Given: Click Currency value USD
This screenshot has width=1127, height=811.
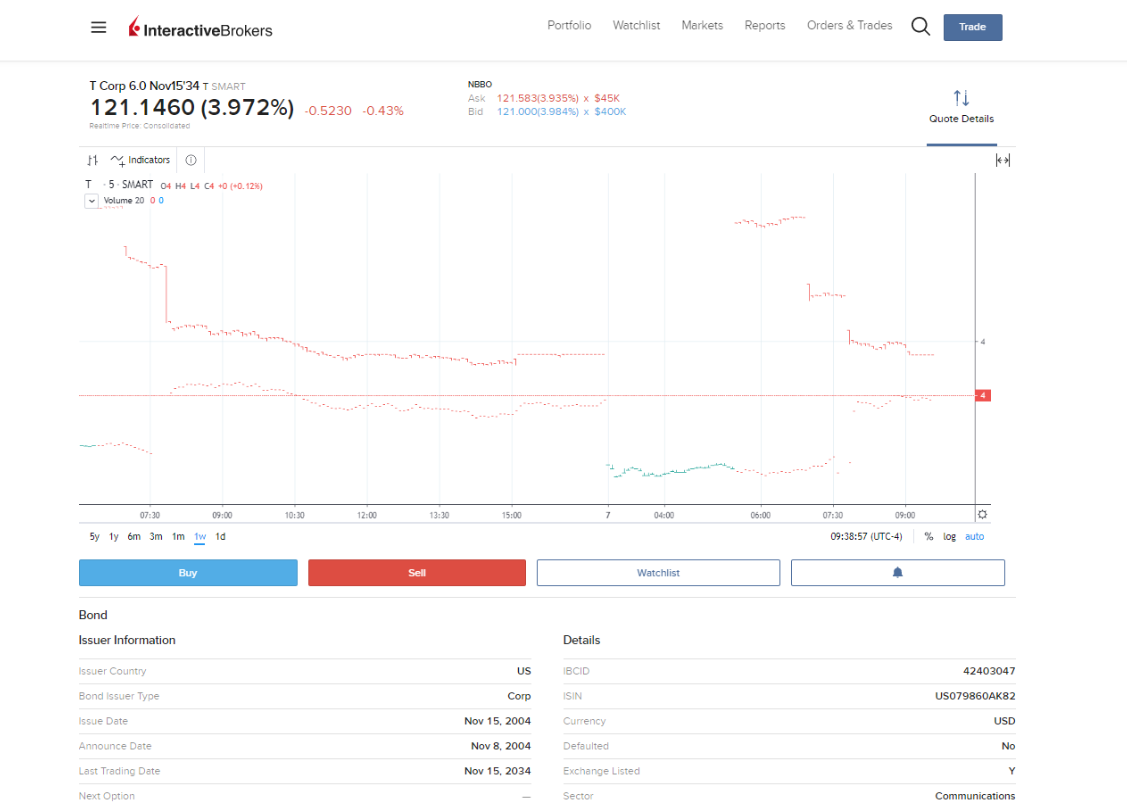Looking at the screenshot, I should point(1005,721).
